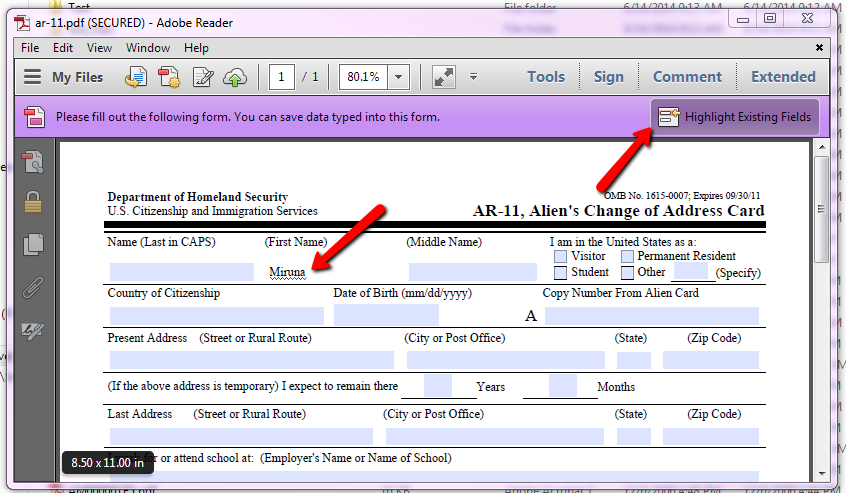The image size is (846, 493).
Task: Open the Comment pane
Action: coord(687,77)
